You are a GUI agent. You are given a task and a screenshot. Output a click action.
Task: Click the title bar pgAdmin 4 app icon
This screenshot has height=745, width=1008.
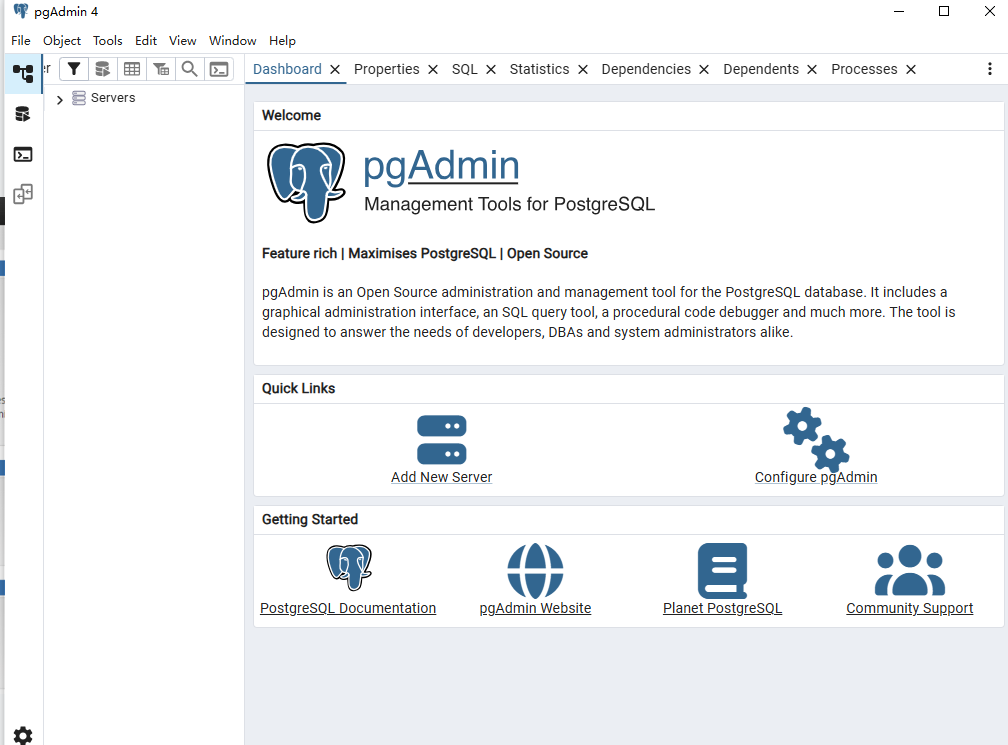(x=21, y=11)
